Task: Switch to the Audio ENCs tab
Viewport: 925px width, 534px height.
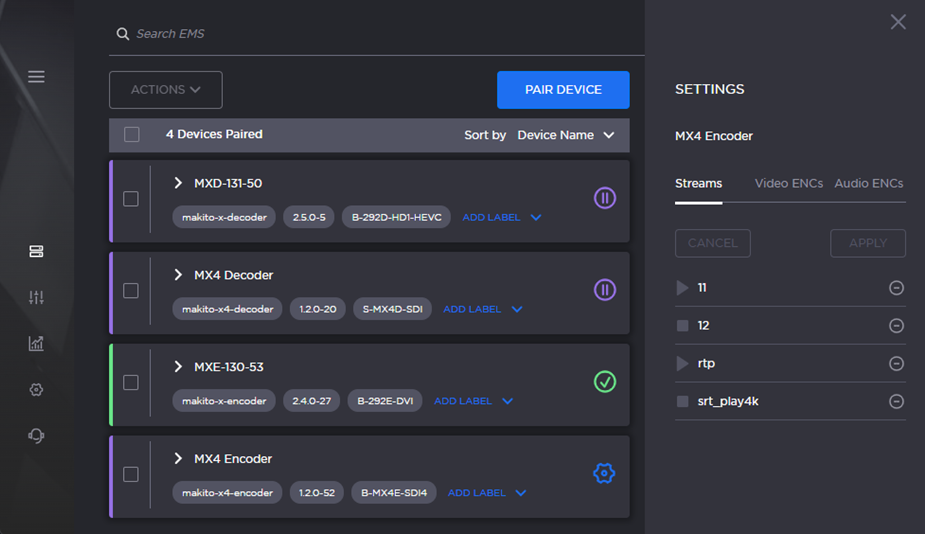Action: 868,183
